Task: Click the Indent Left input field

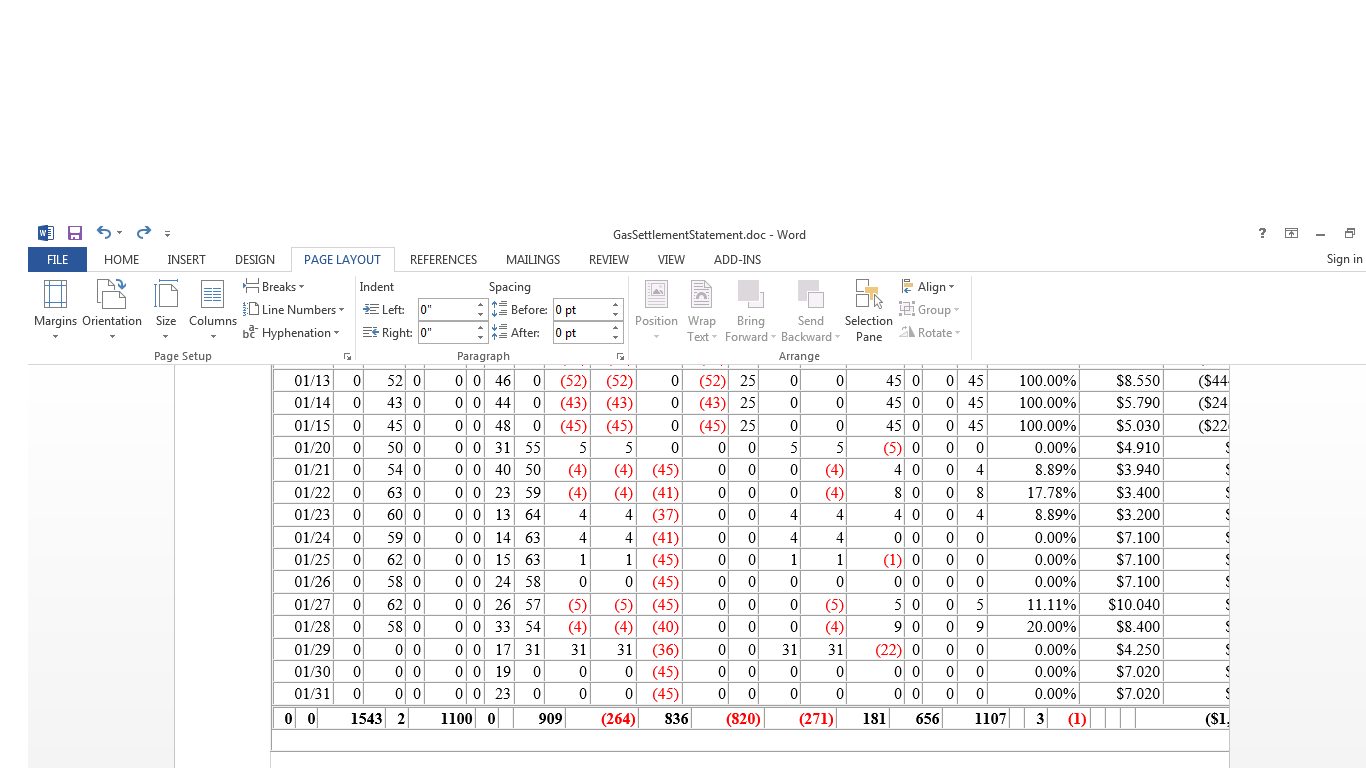Action: pyautogui.click(x=446, y=310)
